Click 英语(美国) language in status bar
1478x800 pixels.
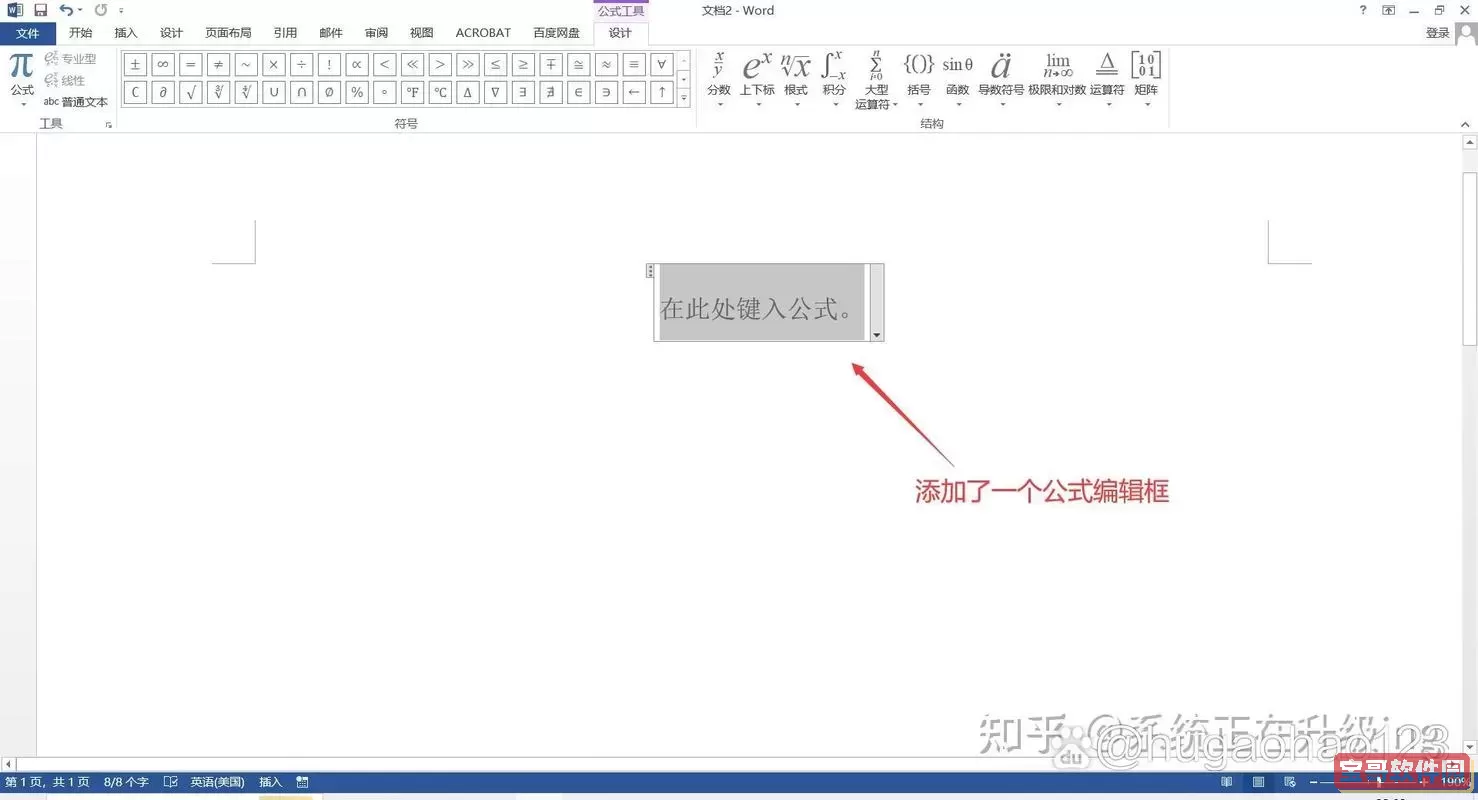(x=217, y=782)
